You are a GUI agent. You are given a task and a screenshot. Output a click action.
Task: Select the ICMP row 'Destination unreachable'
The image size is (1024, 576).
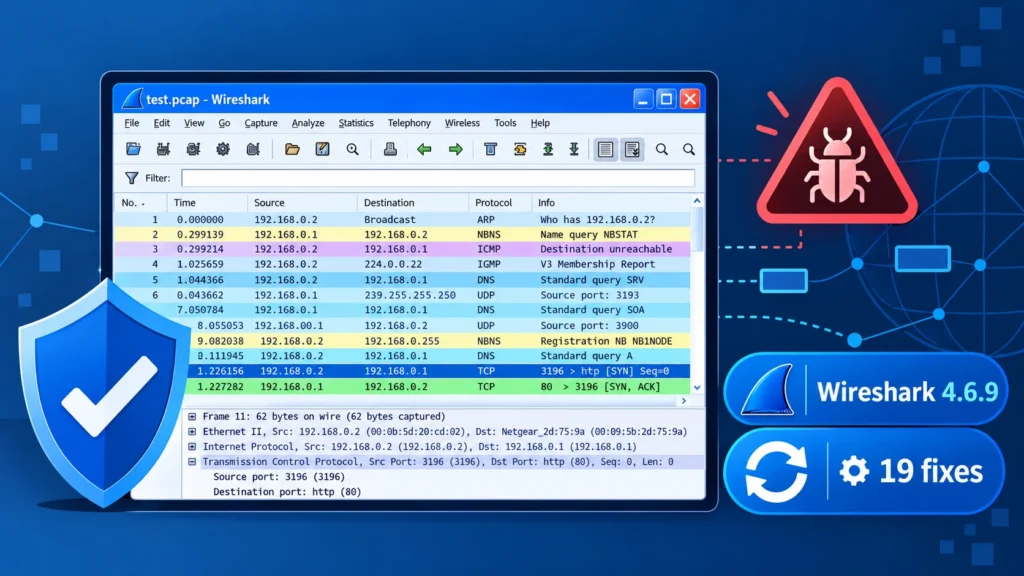(402, 249)
